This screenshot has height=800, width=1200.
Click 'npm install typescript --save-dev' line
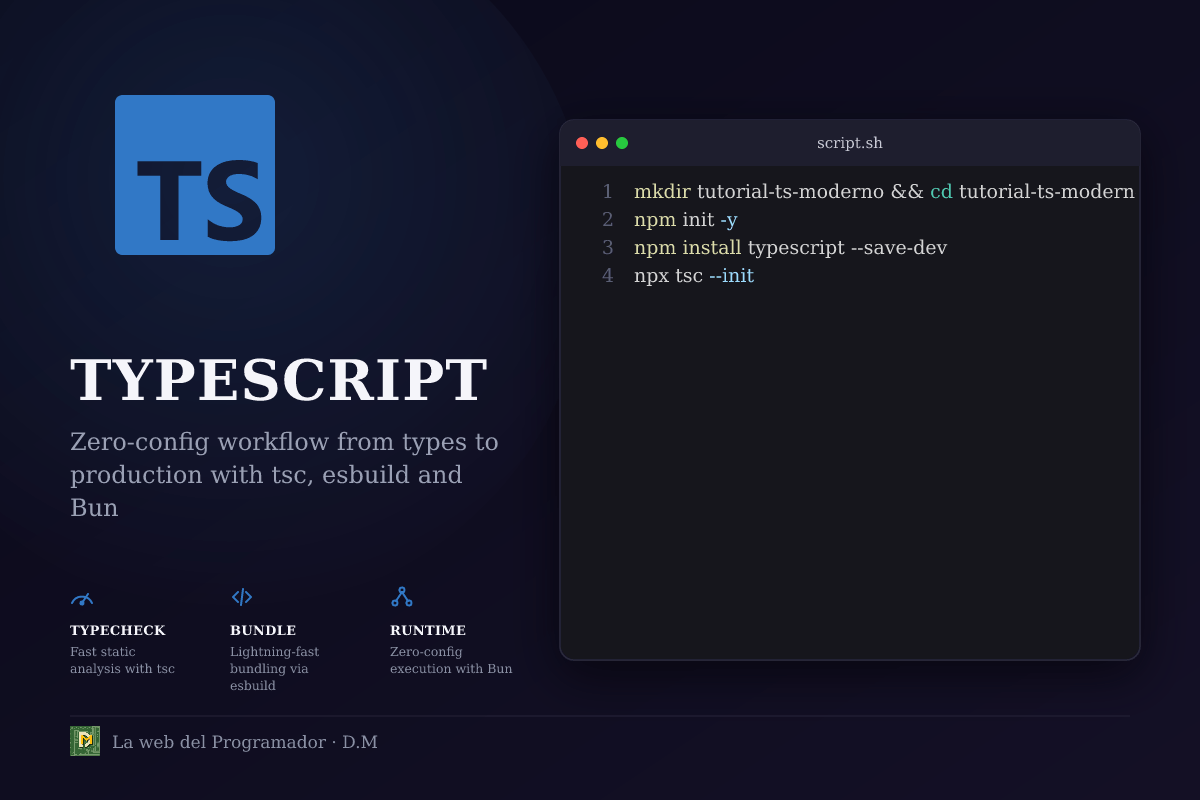tap(790, 248)
